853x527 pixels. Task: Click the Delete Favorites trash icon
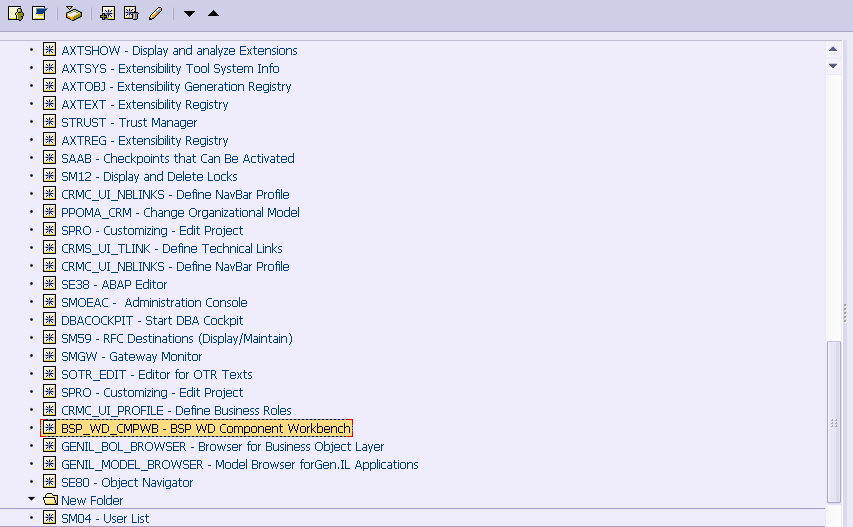[x=131, y=13]
